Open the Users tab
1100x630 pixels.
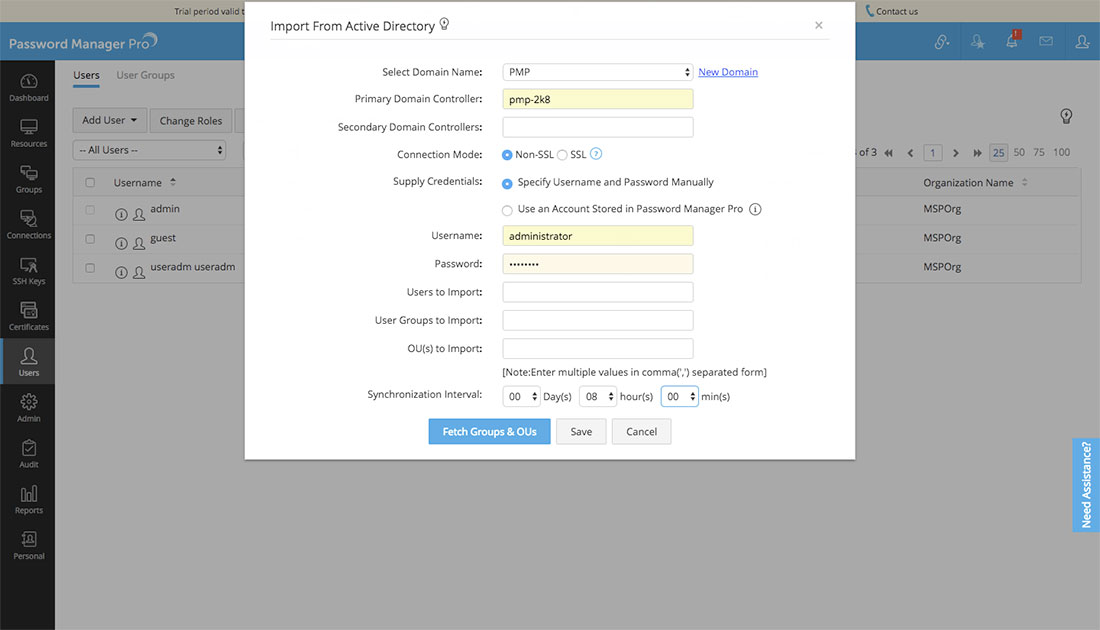click(x=86, y=75)
